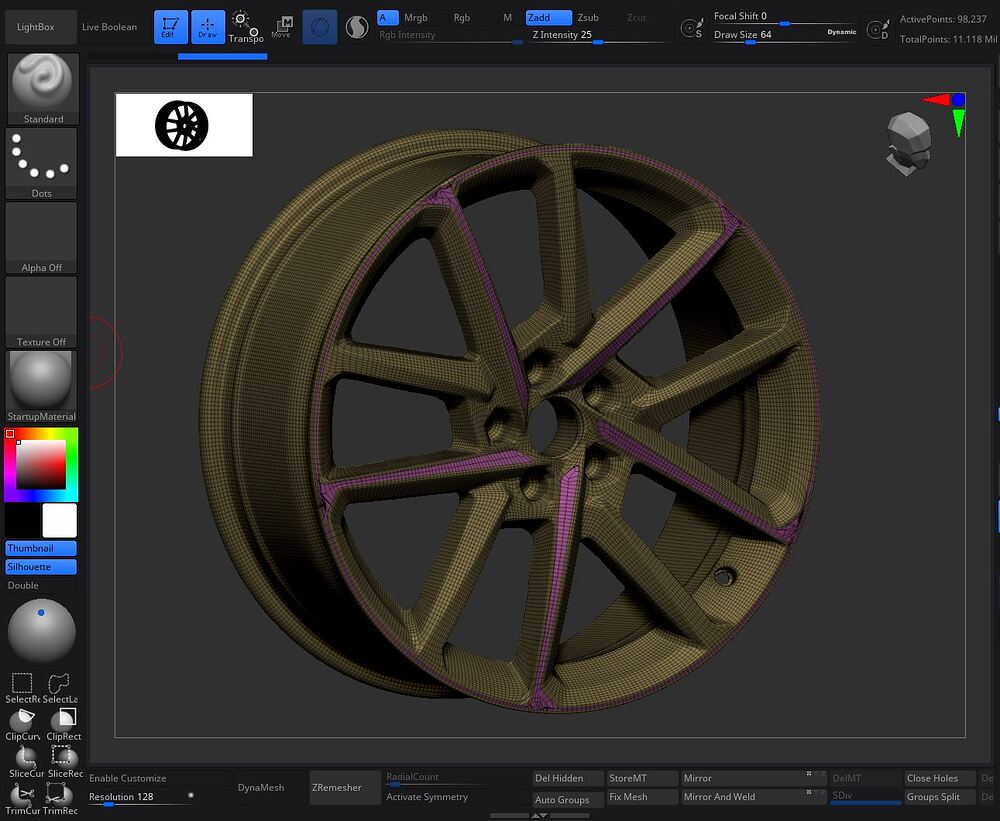
Task: Select the white secondary color swatch
Action: [x=59, y=521]
